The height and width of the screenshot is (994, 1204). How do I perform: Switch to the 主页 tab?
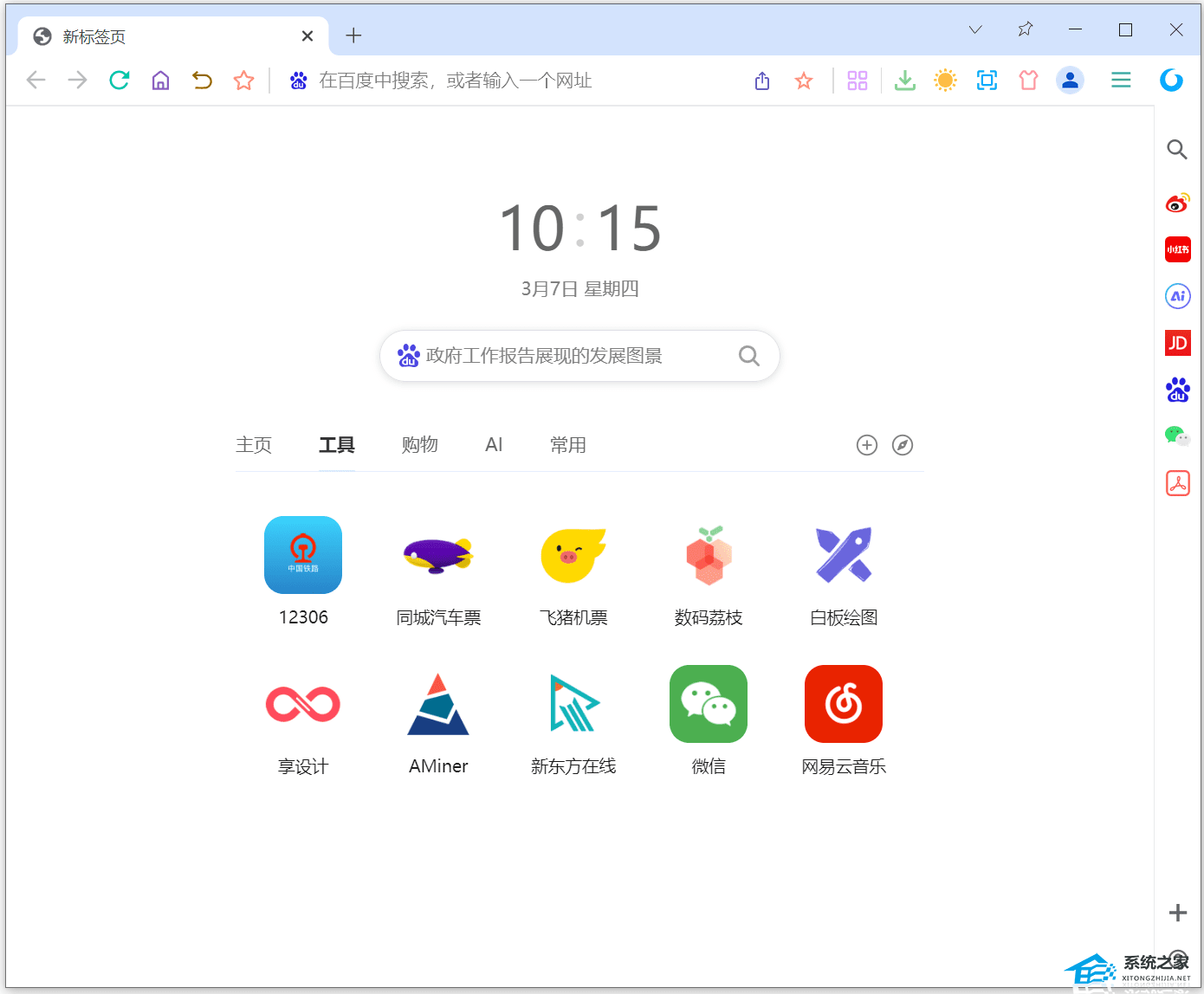coord(254,445)
